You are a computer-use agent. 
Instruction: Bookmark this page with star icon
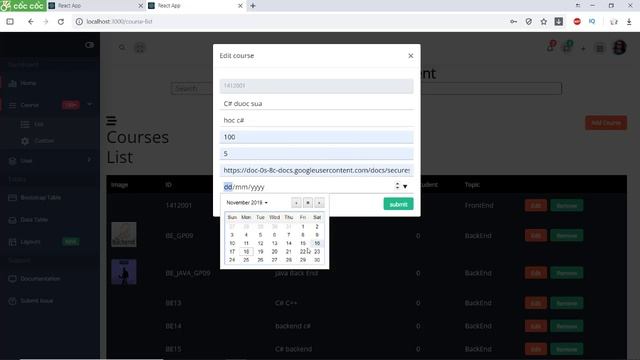(x=544, y=22)
